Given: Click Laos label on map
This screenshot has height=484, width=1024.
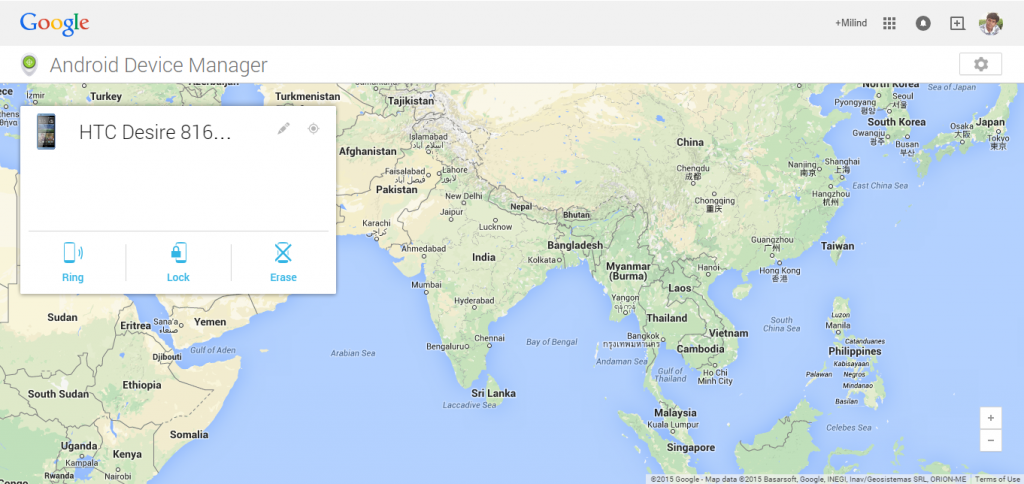Looking at the screenshot, I should [680, 288].
